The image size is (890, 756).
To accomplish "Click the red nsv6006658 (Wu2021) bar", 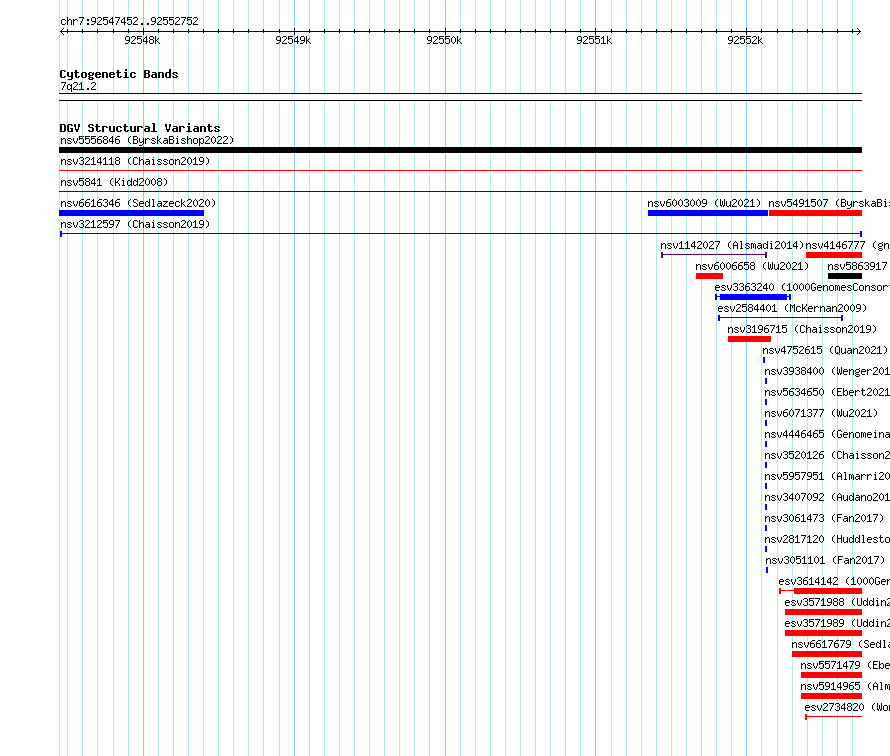I will (x=710, y=276).
